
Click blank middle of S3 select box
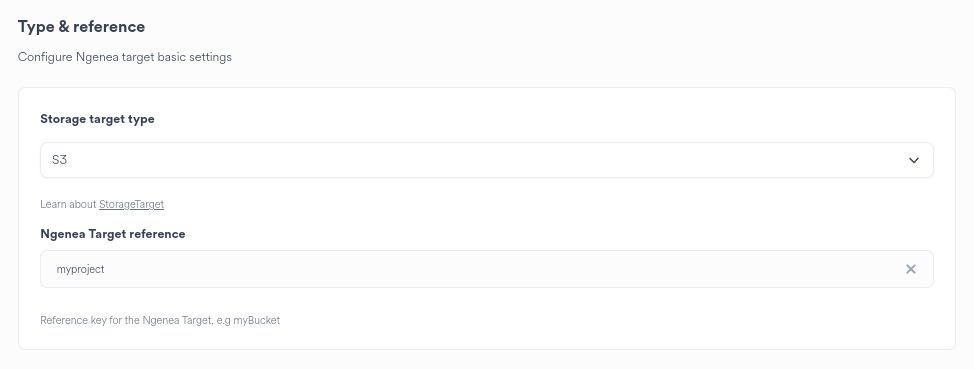(486, 160)
